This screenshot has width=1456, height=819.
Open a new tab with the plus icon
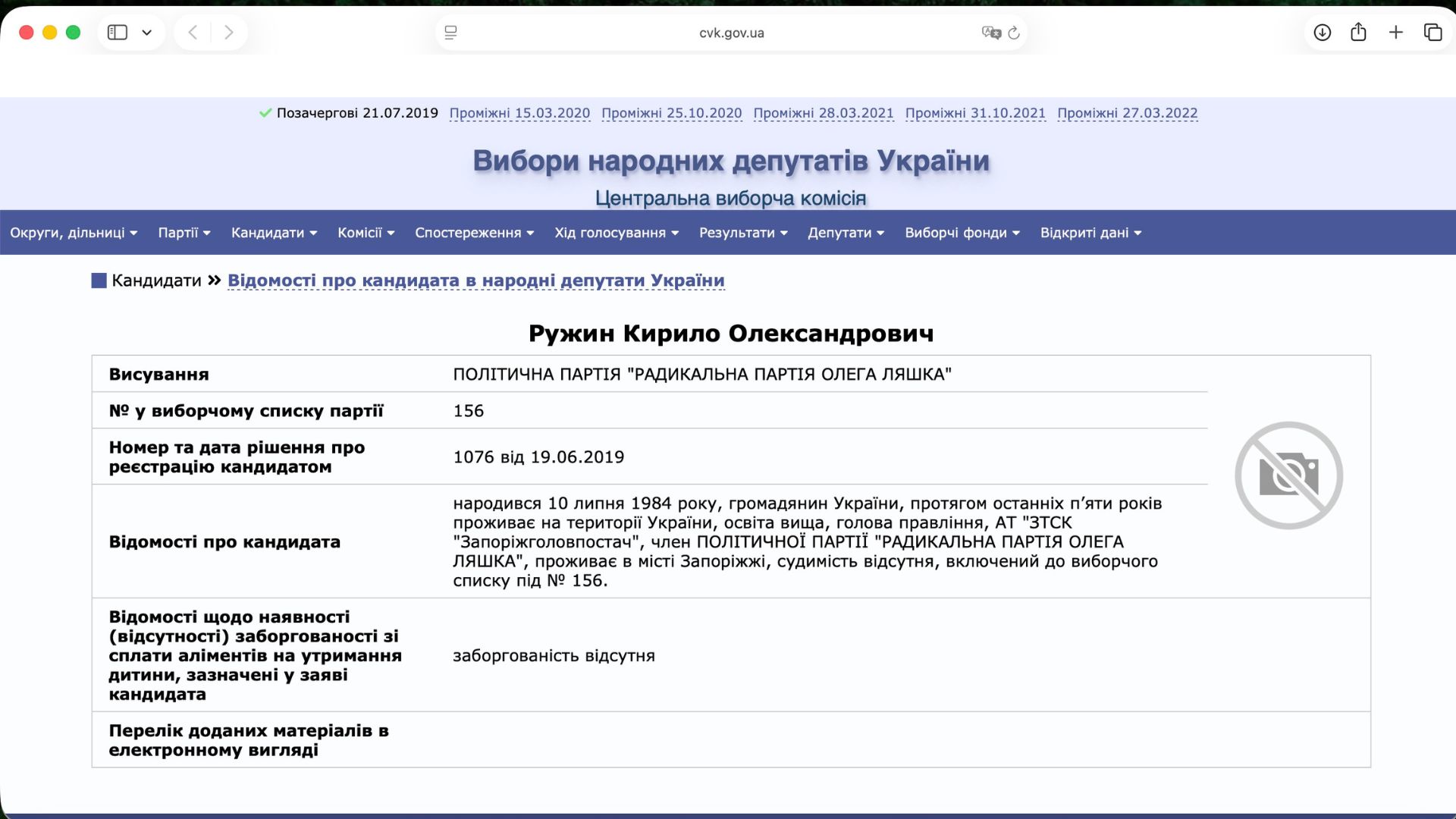[1397, 33]
